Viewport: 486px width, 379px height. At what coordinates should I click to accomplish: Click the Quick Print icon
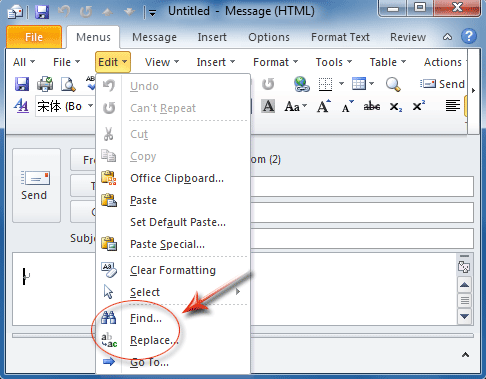coord(45,84)
